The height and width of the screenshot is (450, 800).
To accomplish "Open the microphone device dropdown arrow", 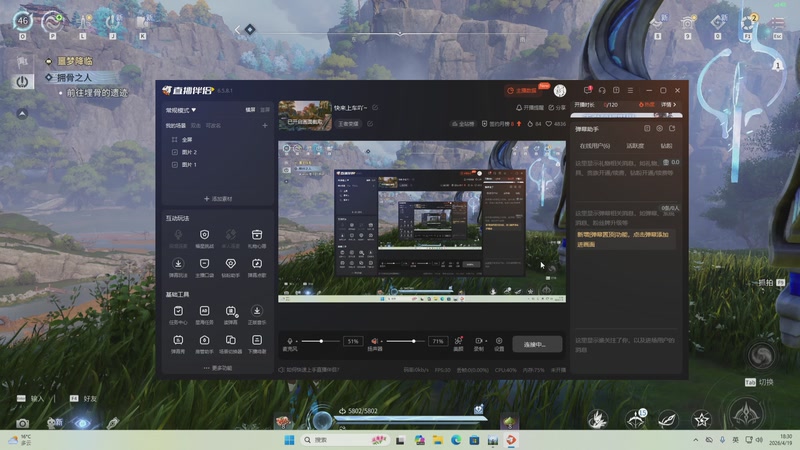I will click(296, 341).
